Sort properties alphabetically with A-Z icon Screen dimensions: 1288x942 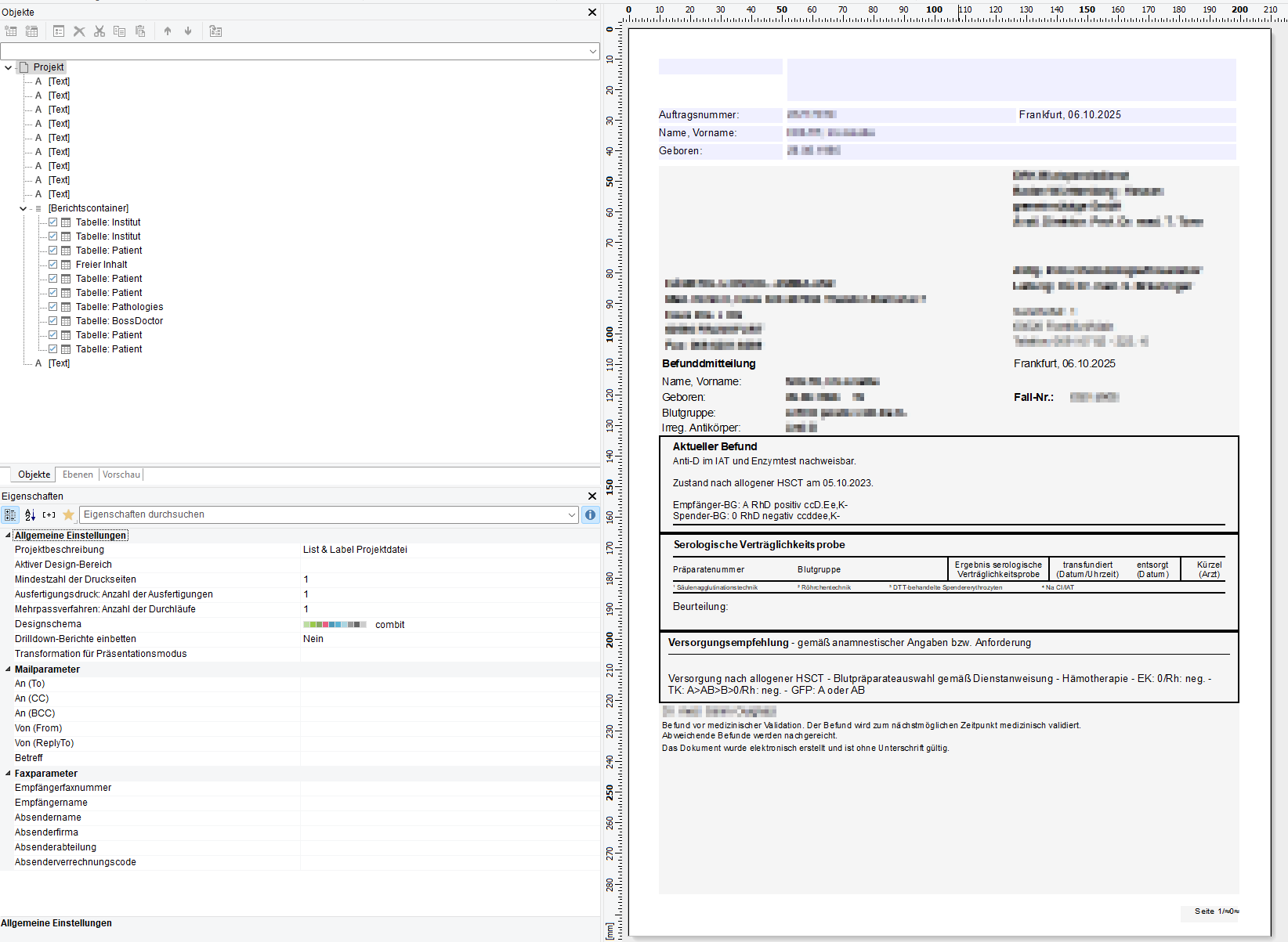[30, 514]
